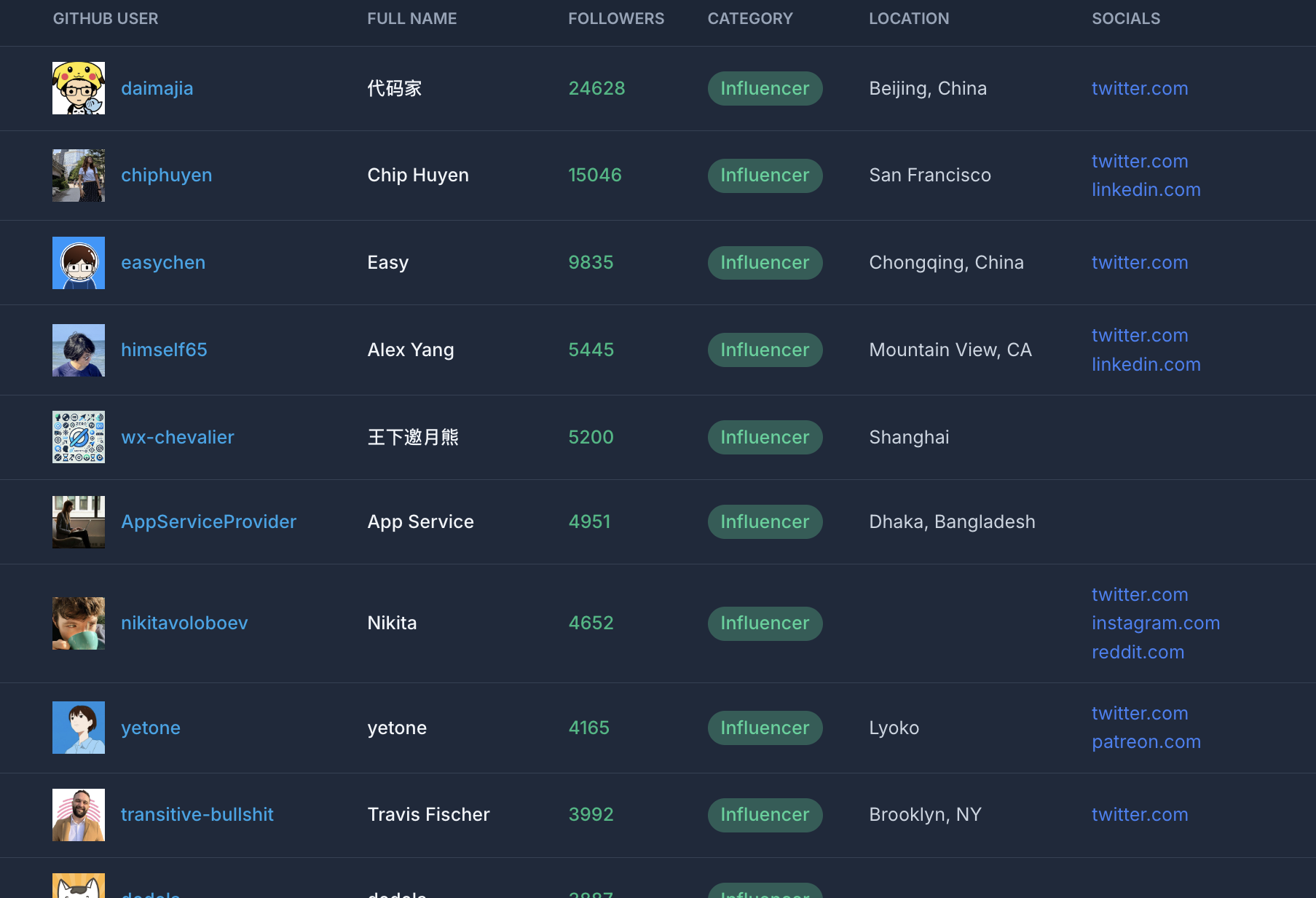Open daimajia's twitter.com link
The width and height of the screenshot is (1316, 898).
click(x=1139, y=89)
